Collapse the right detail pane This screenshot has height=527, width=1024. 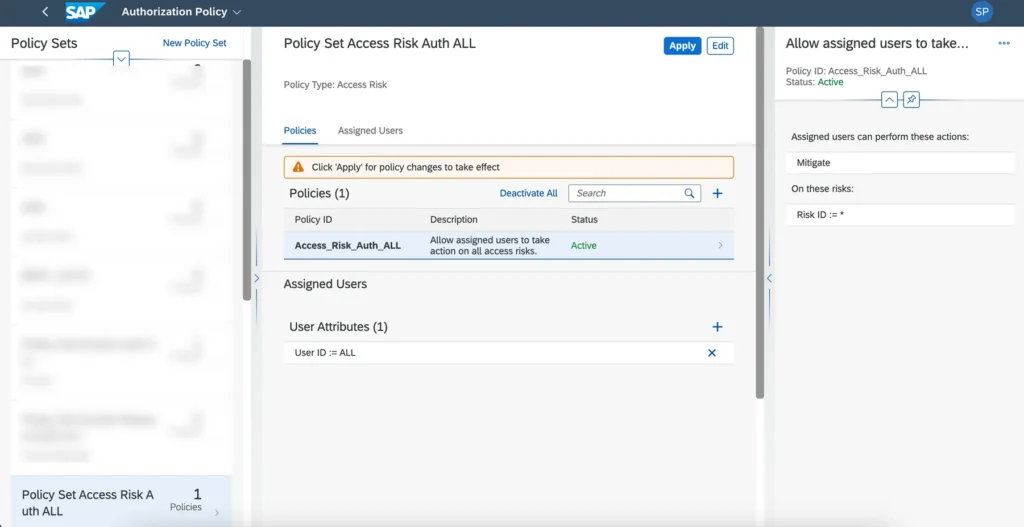(768, 278)
